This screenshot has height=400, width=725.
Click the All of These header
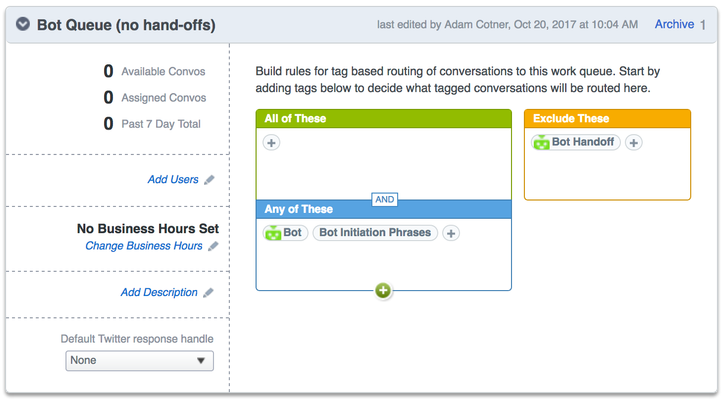point(384,118)
